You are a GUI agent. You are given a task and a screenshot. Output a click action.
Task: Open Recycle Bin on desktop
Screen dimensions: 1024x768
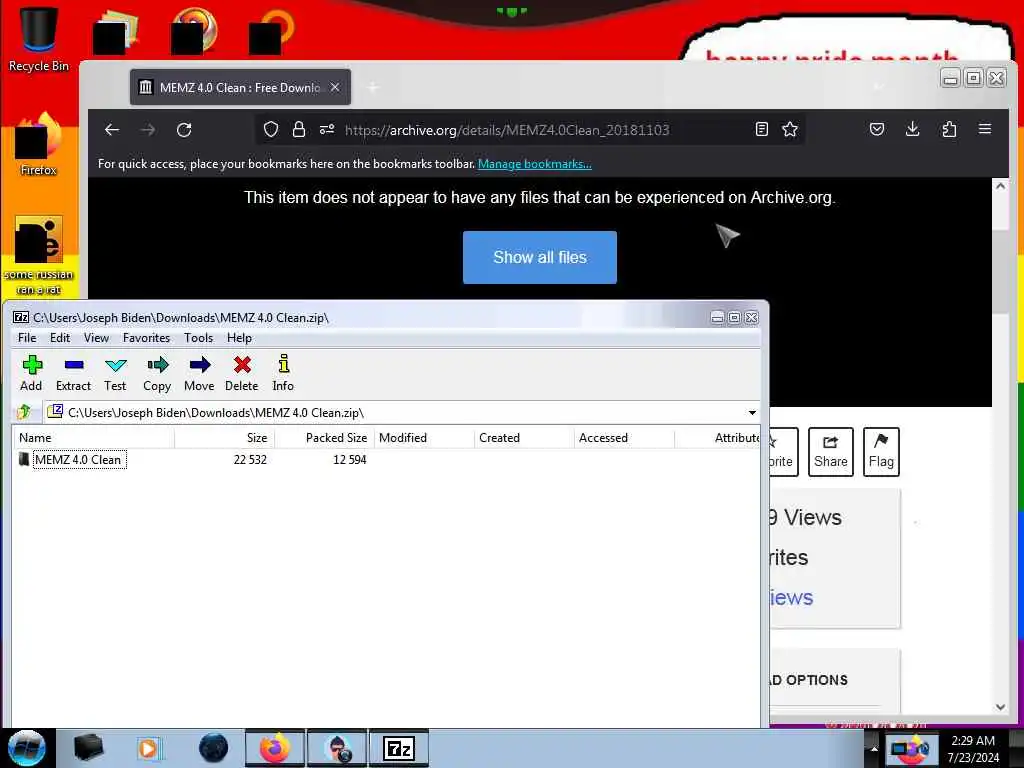tap(39, 39)
